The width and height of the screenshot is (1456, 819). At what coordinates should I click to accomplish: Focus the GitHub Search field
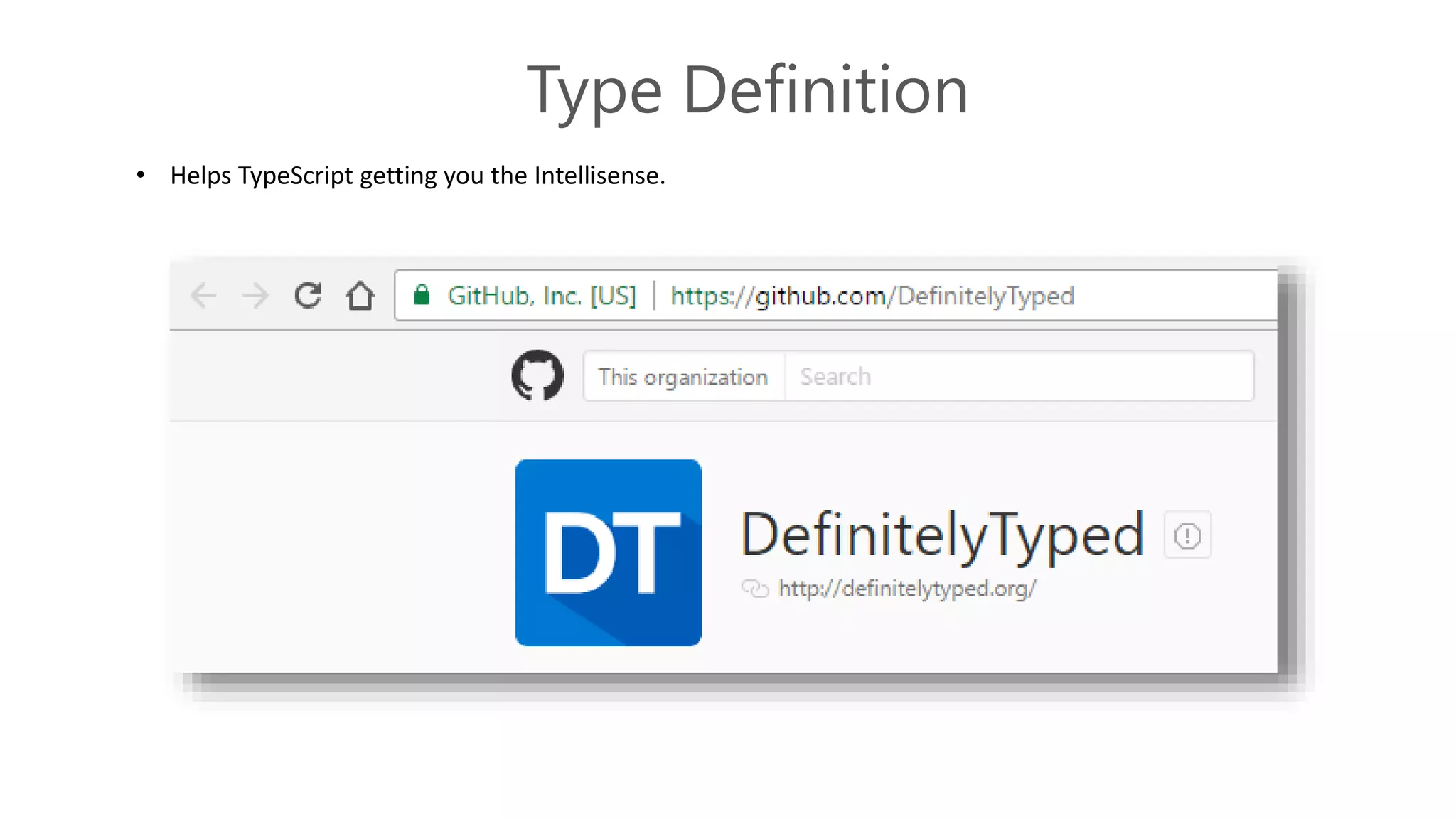click(1019, 376)
